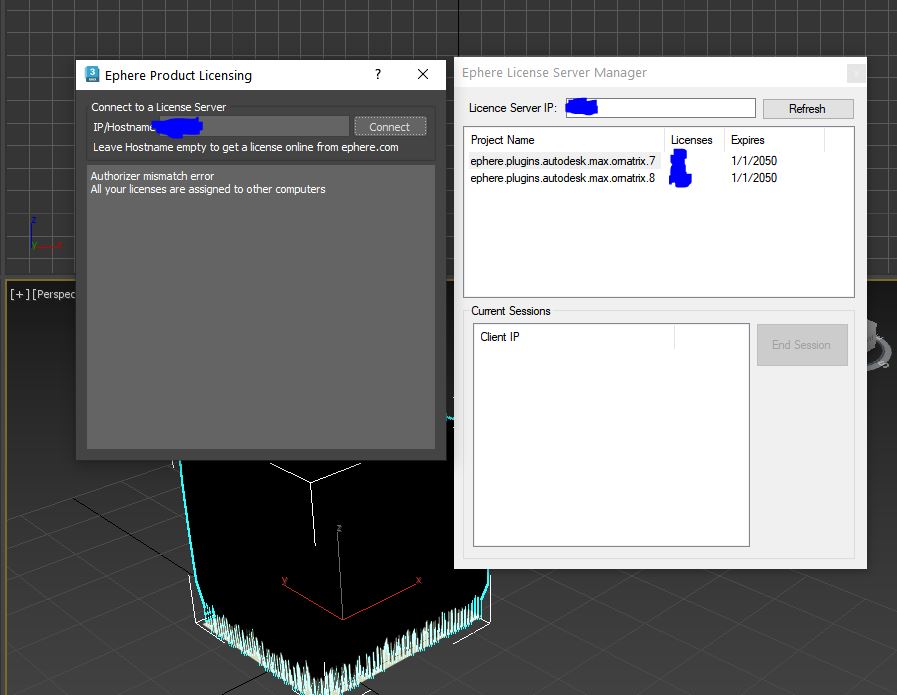897x695 pixels.
Task: Close the Ephere Product Licensing dialog
Action: [x=423, y=75]
